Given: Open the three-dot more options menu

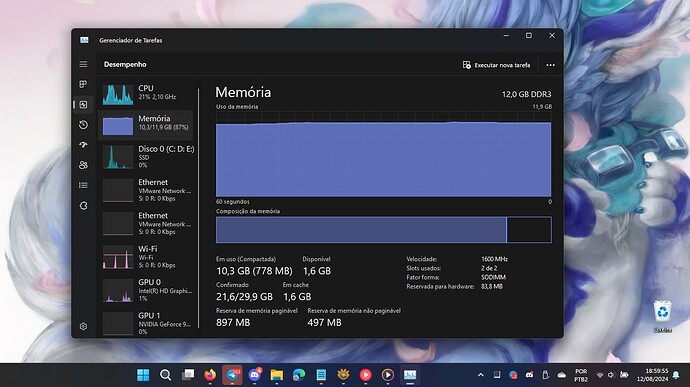Looking at the screenshot, I should click(x=551, y=65).
